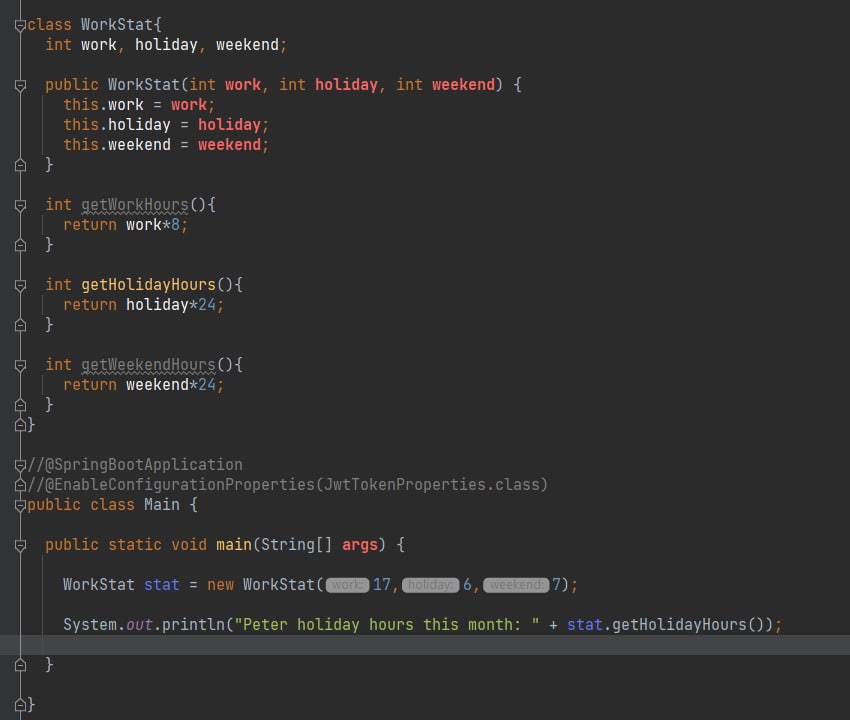Click the 'weekend:' parameter hint

click(516, 585)
